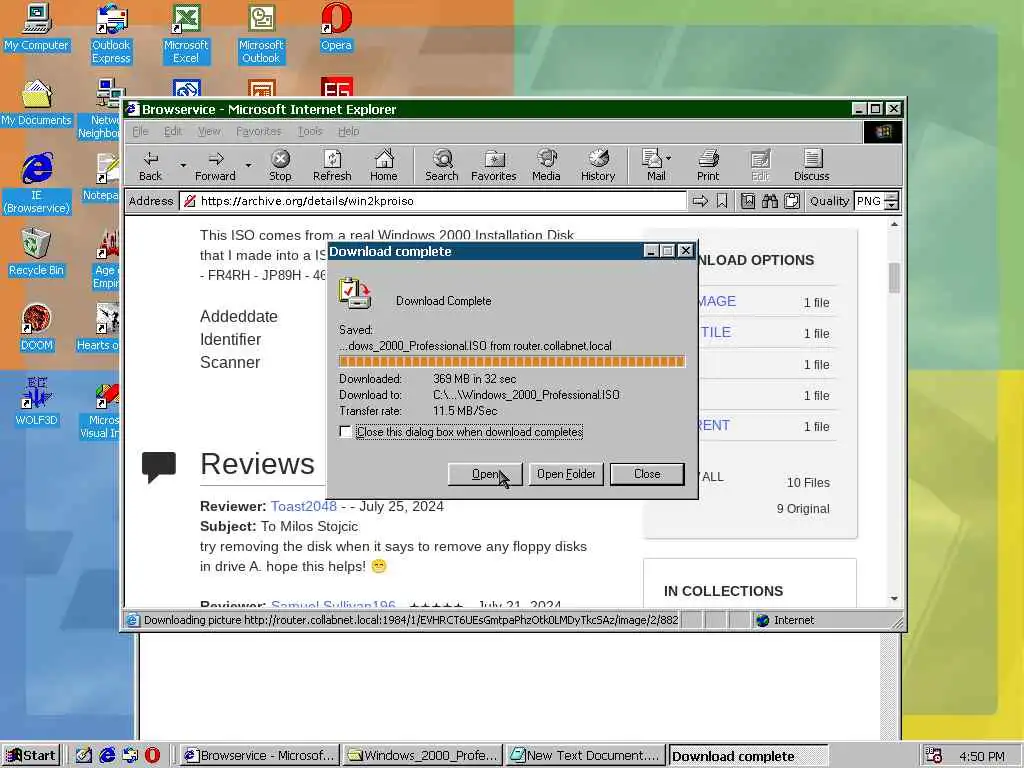Screen dimensions: 1024x768
Task: Click the Go arrow beside address bar
Action: coord(700,201)
